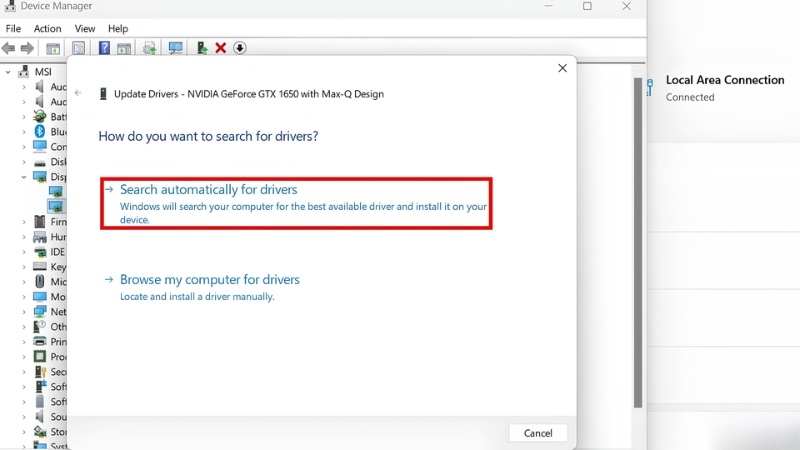Screen dimensions: 800x450
Task: Open the Action menu
Action: pyautogui.click(x=47, y=29)
